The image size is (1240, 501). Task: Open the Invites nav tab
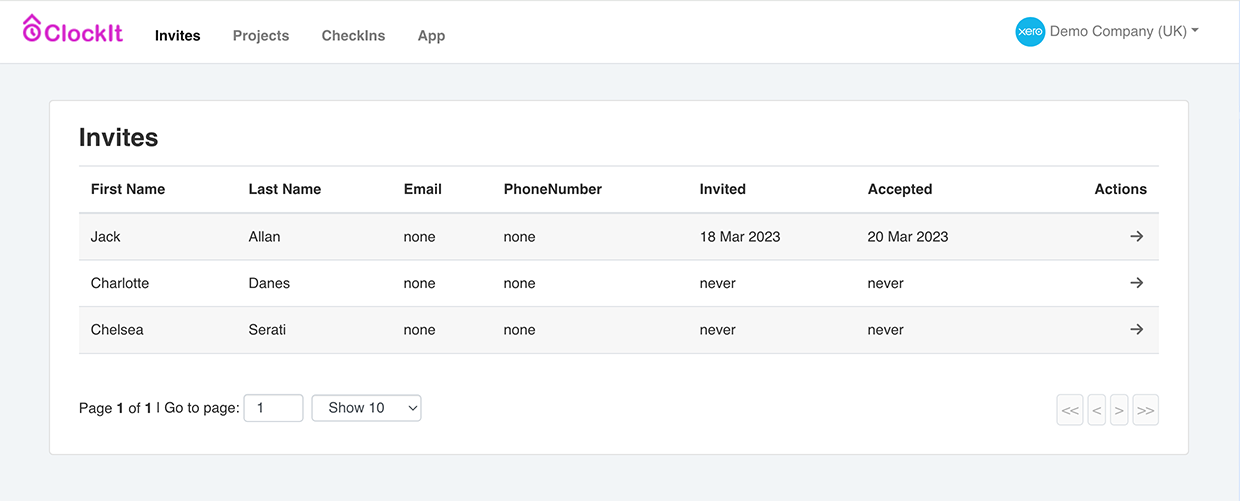pos(178,36)
